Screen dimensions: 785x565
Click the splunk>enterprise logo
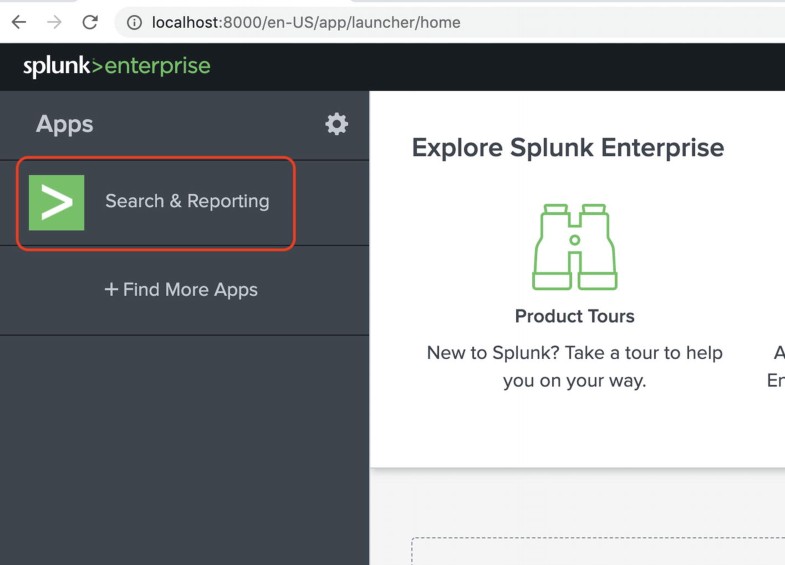(117, 66)
